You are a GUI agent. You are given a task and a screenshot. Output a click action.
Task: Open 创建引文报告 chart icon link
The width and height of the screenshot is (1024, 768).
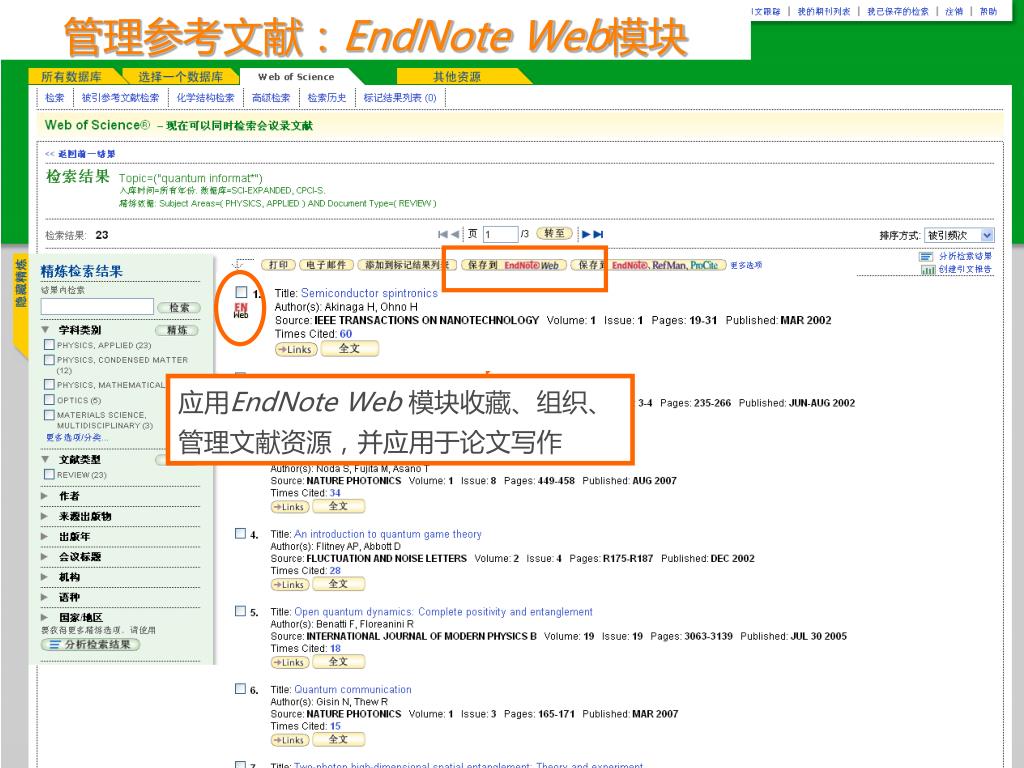click(x=956, y=269)
